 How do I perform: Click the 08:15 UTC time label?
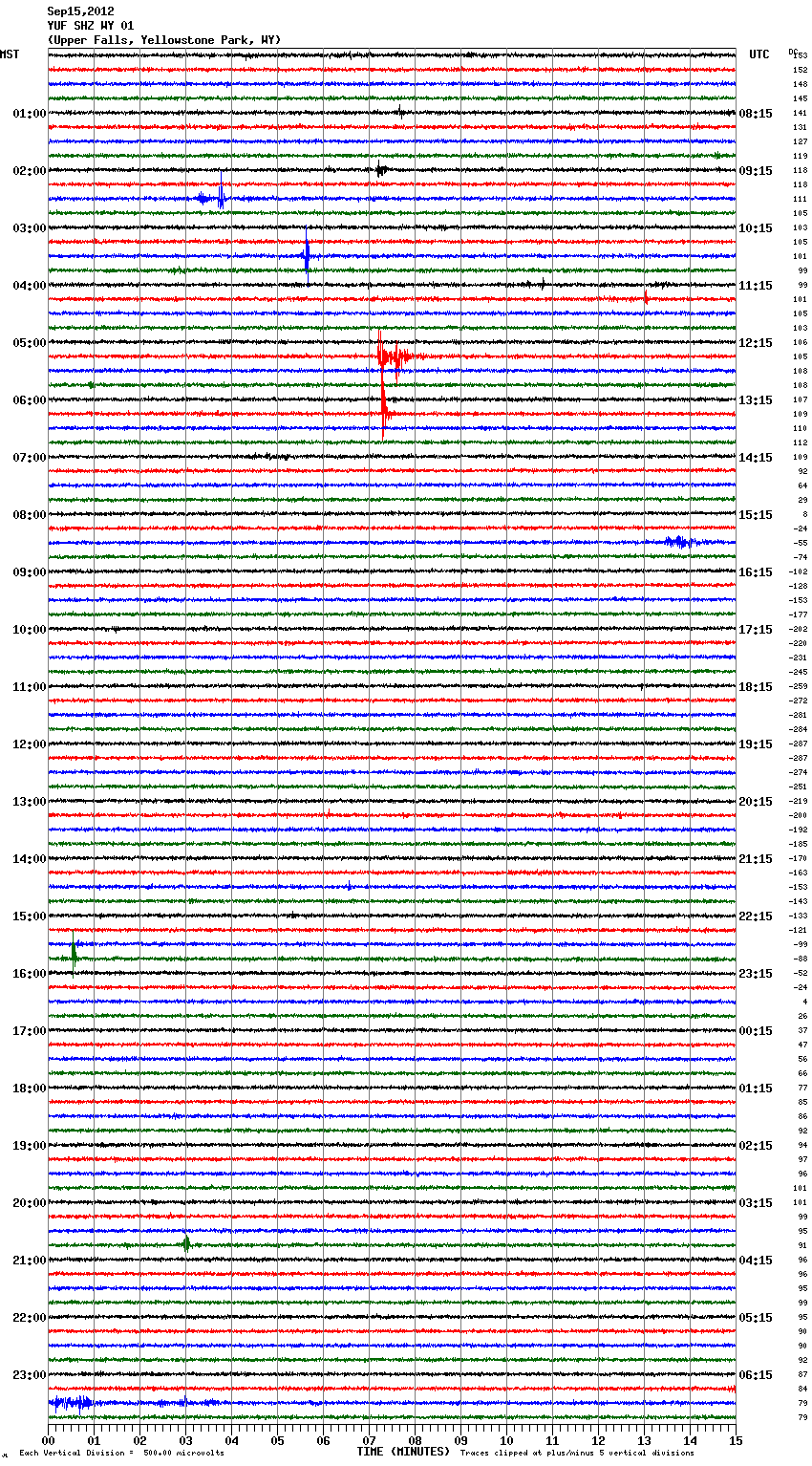[x=756, y=114]
